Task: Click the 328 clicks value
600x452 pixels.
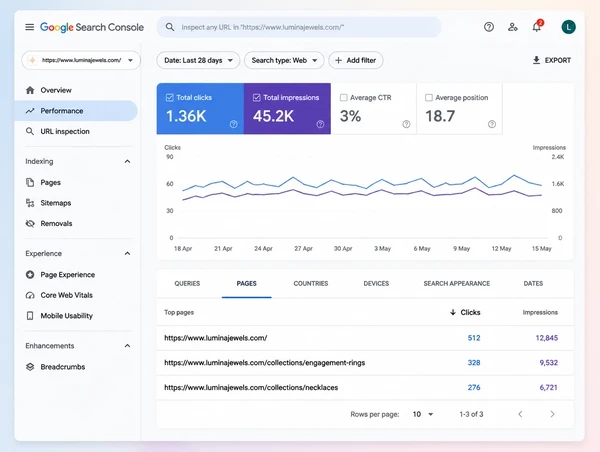Action: (474, 362)
